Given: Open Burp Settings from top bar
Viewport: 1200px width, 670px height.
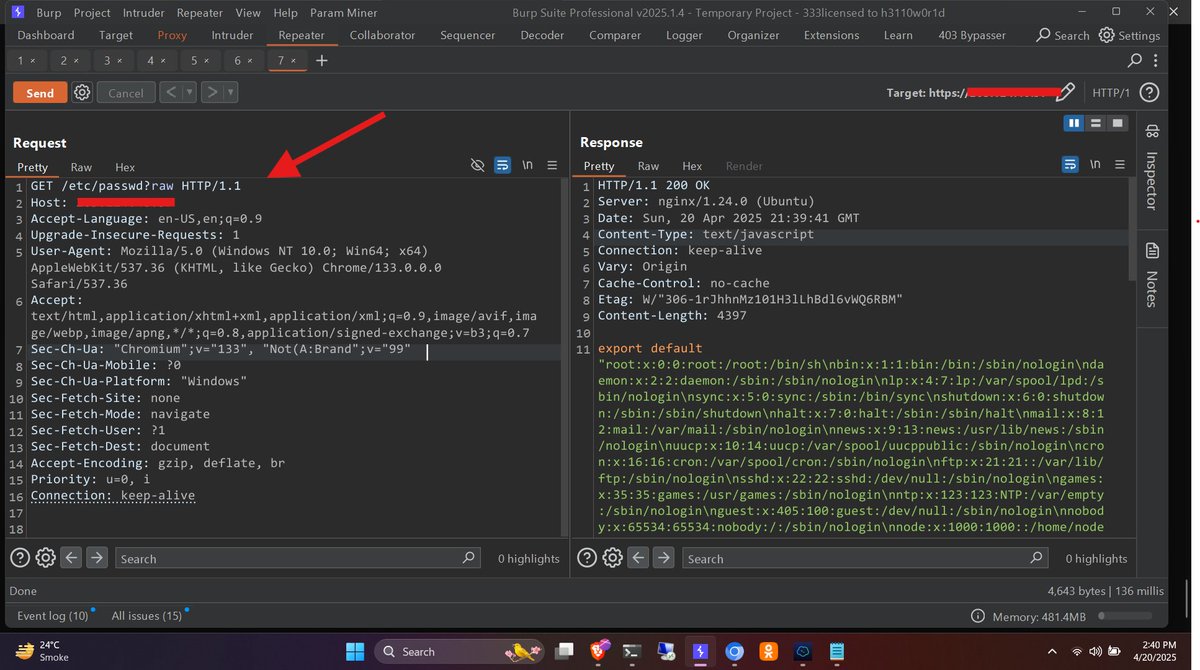Looking at the screenshot, I should point(1129,35).
